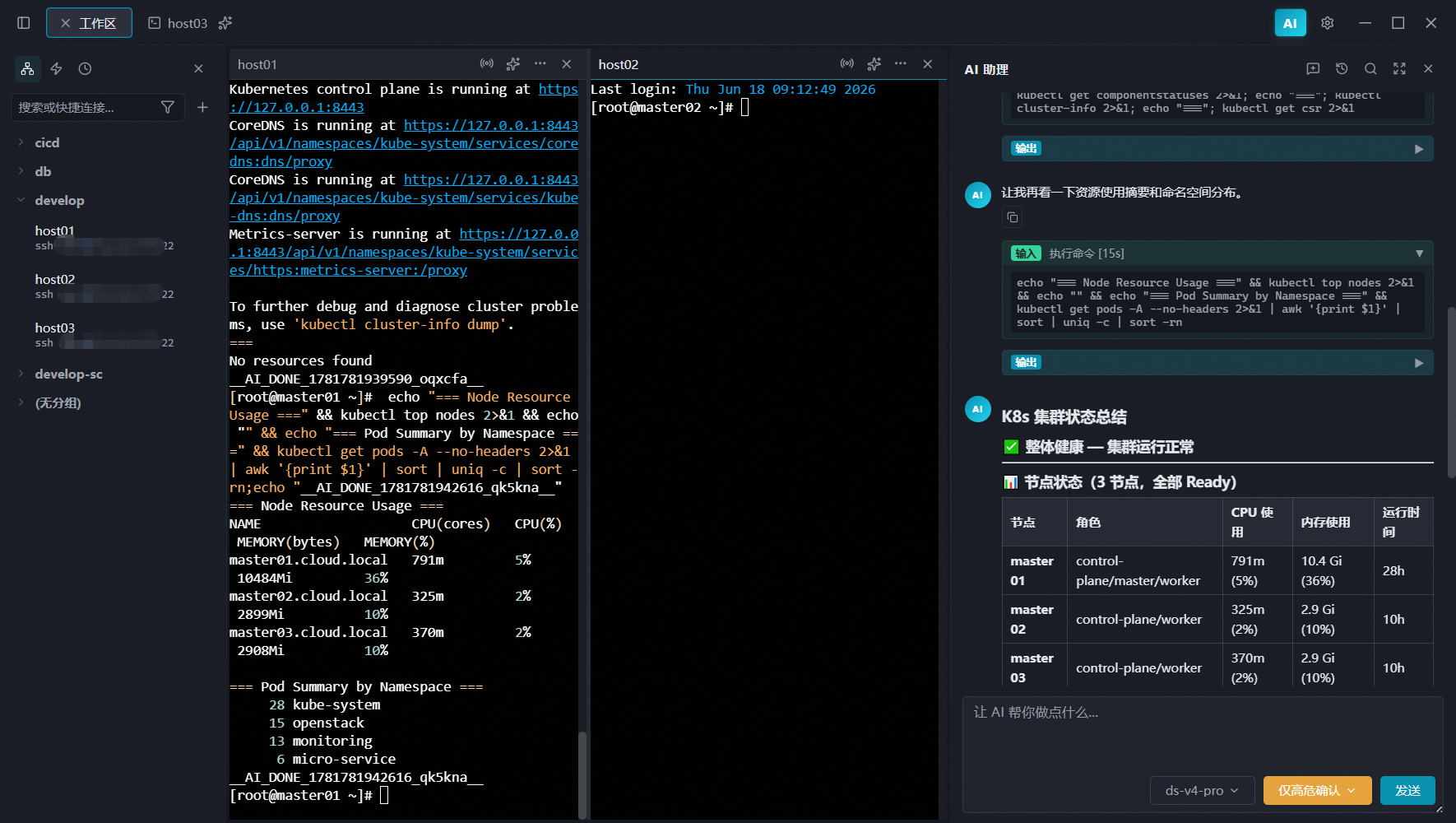Select the host01 pane tab title
This screenshot has width=1456, height=823.
coord(257,64)
